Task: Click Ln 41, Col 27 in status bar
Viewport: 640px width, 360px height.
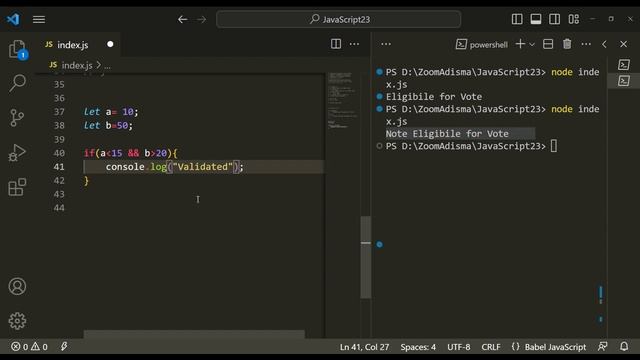Action: 364,347
